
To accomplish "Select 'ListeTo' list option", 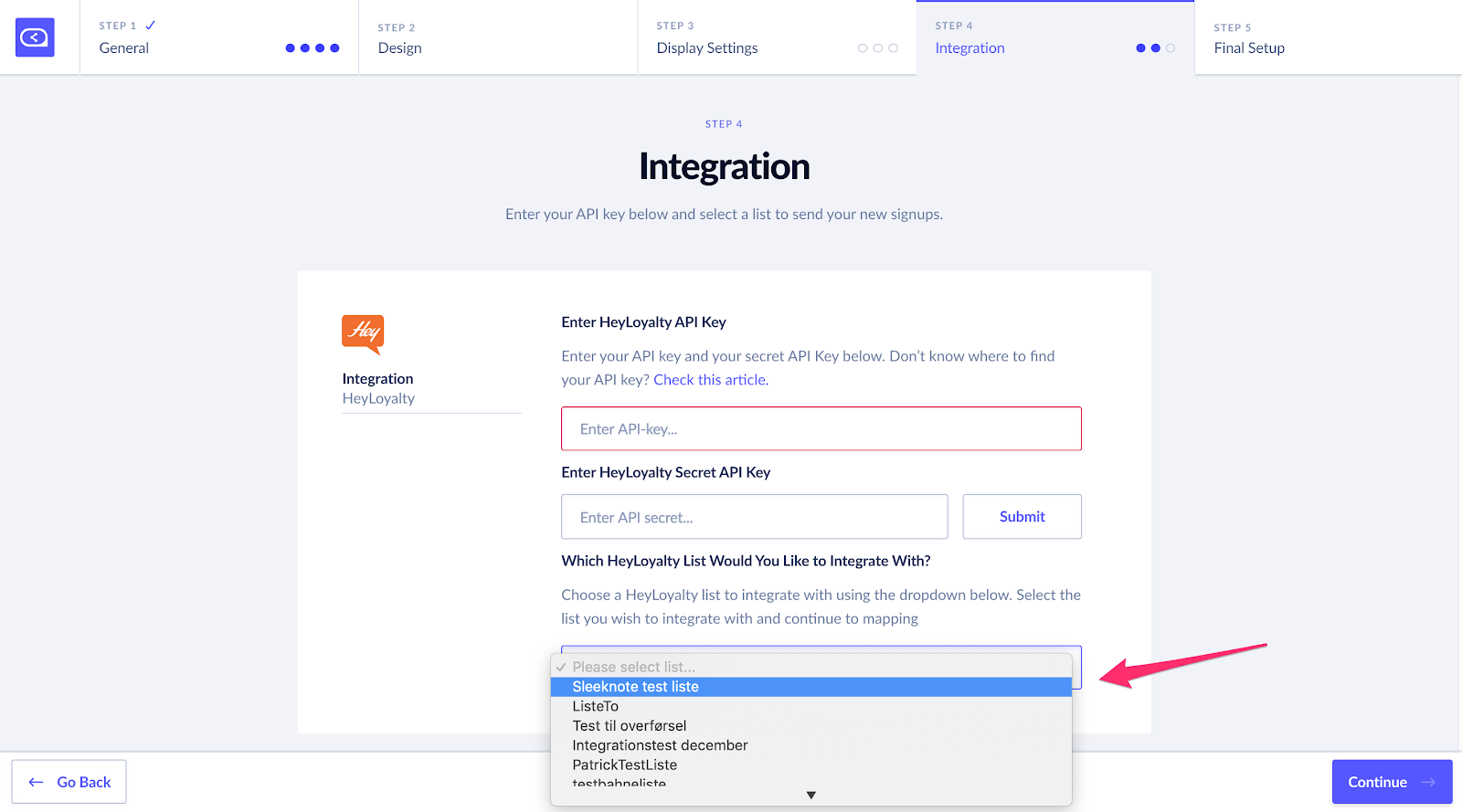I will point(811,706).
